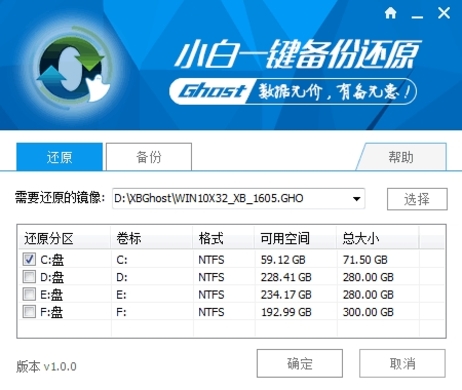The height and width of the screenshot is (390, 462).
Task: Click the 格式 column header
Action: (223, 238)
